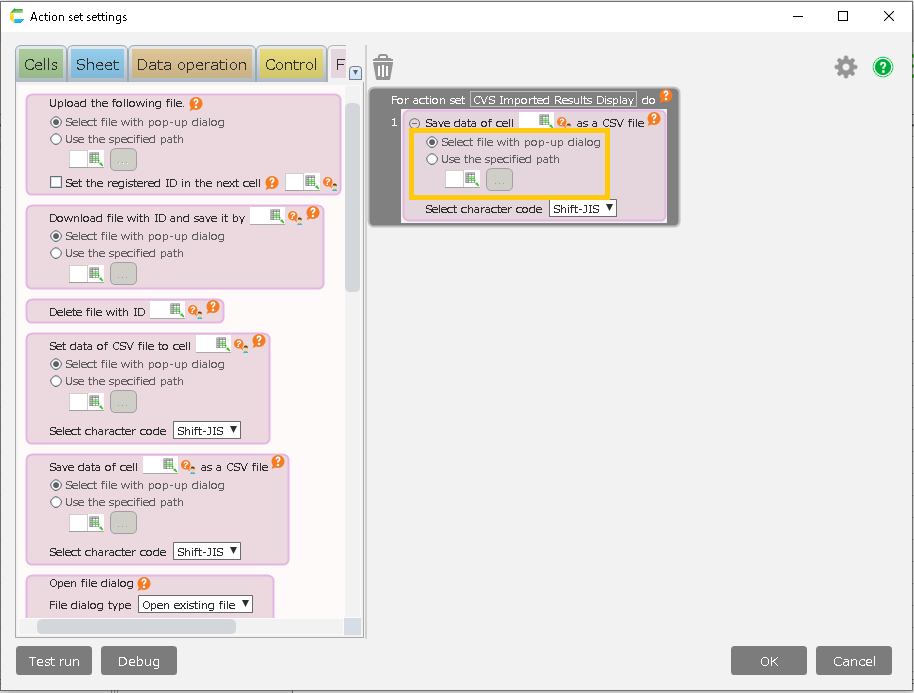The height and width of the screenshot is (693, 914).
Task: Click the green help question mark icon
Action: (x=883, y=67)
